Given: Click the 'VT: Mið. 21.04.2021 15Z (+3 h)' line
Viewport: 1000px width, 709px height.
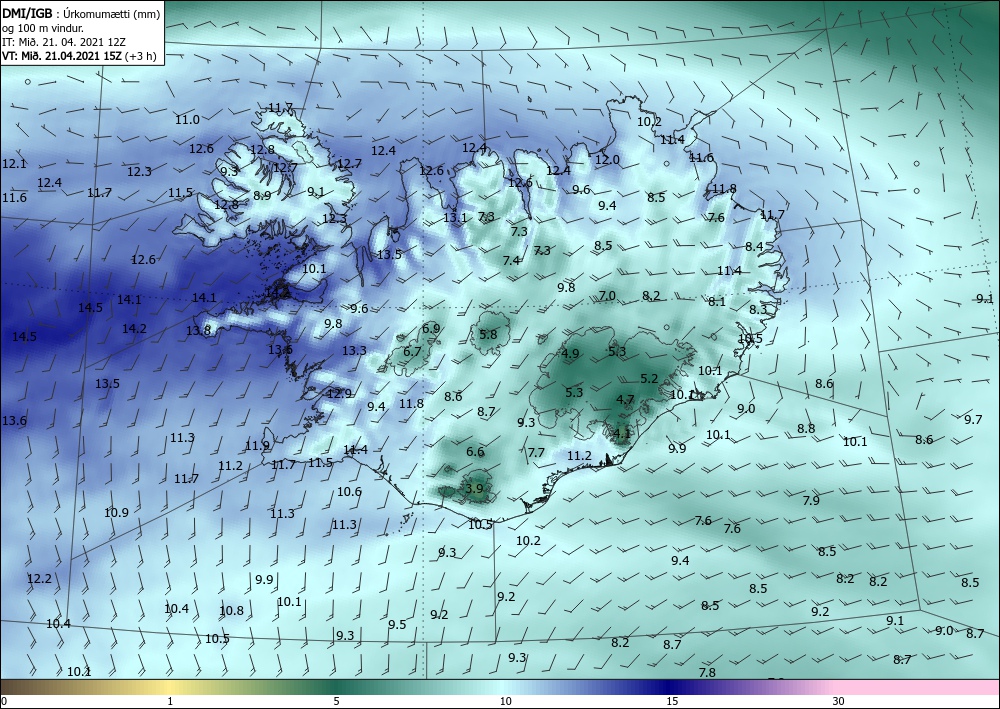Looking at the screenshot, I should coord(77,55).
